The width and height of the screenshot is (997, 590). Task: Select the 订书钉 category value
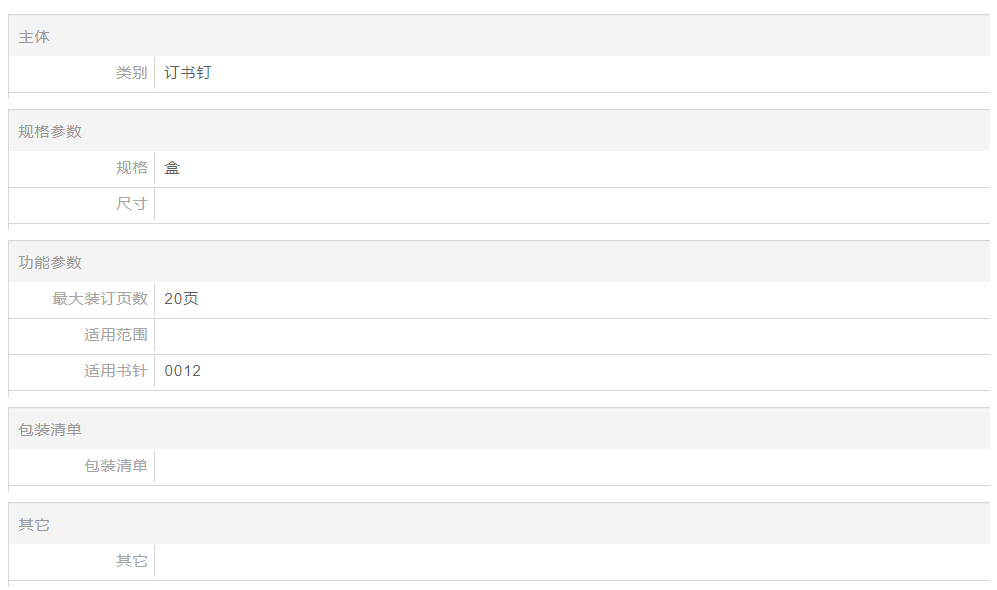pyautogui.click(x=188, y=73)
